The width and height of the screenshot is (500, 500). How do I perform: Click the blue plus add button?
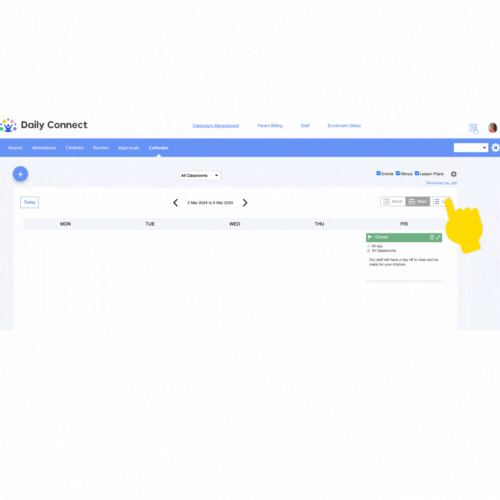(20, 174)
